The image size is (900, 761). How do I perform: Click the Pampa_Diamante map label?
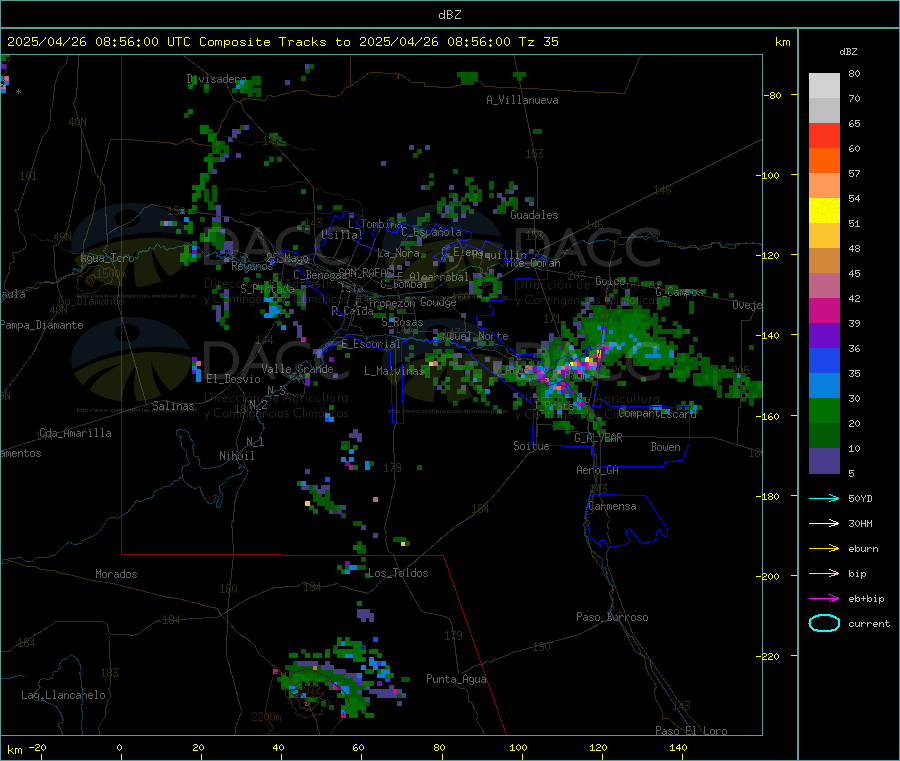point(42,325)
